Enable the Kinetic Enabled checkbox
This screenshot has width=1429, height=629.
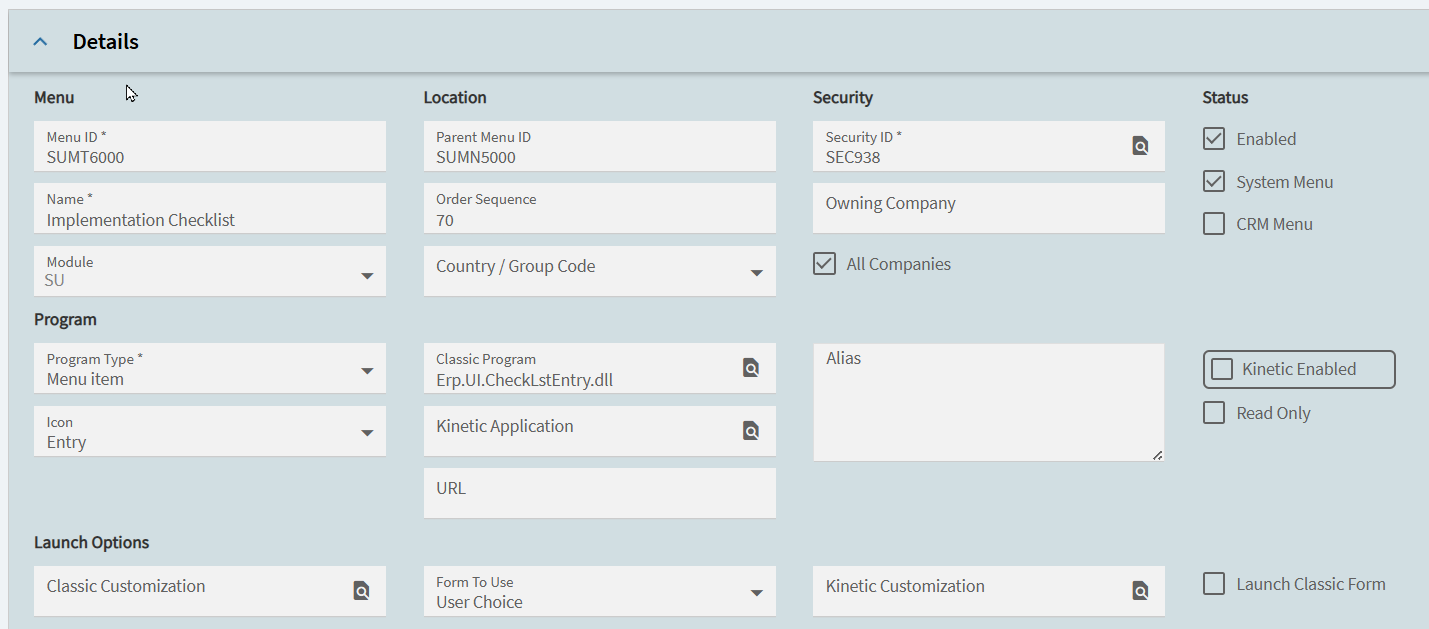pos(1222,369)
